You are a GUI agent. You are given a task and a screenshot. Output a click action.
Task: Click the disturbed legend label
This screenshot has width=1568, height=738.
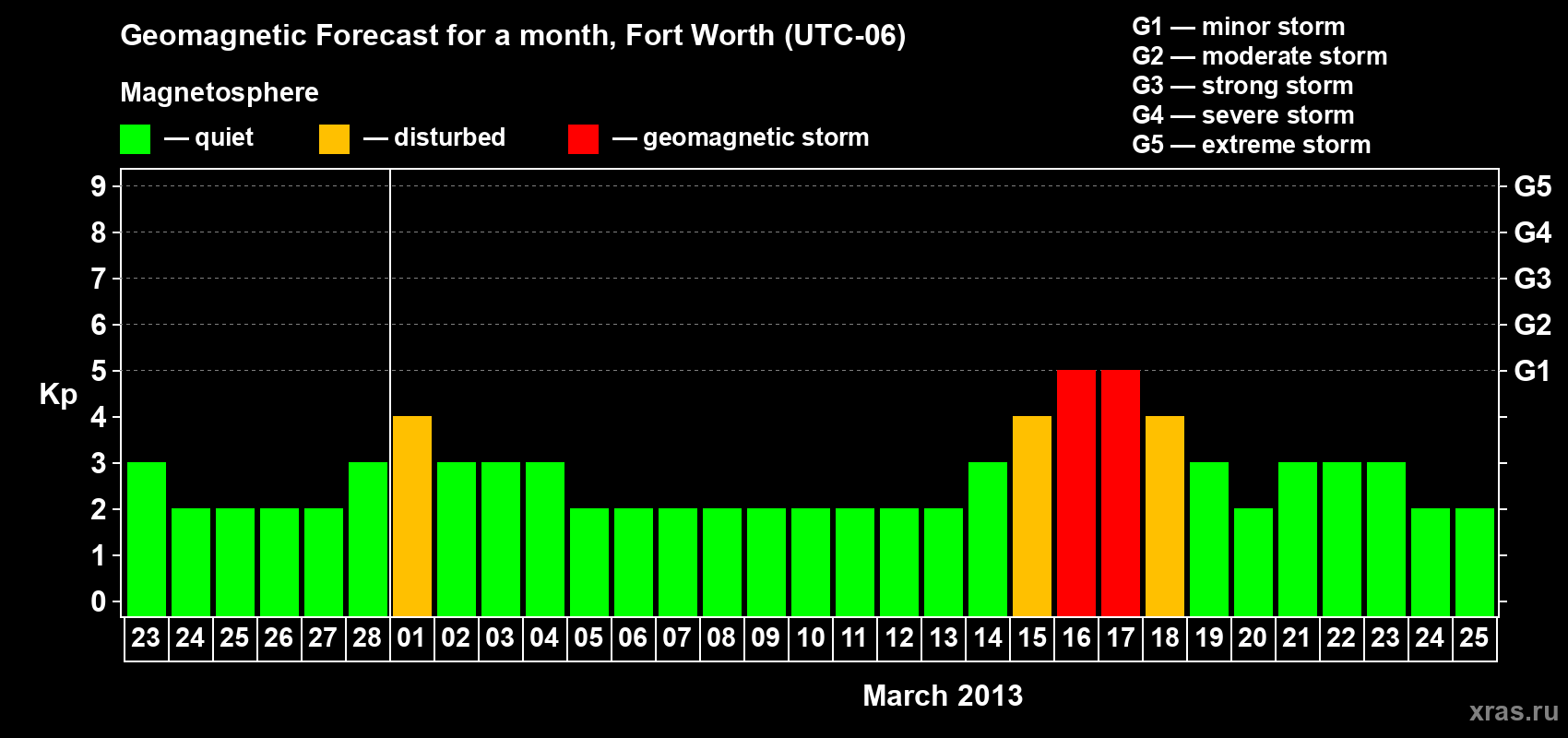click(450, 137)
